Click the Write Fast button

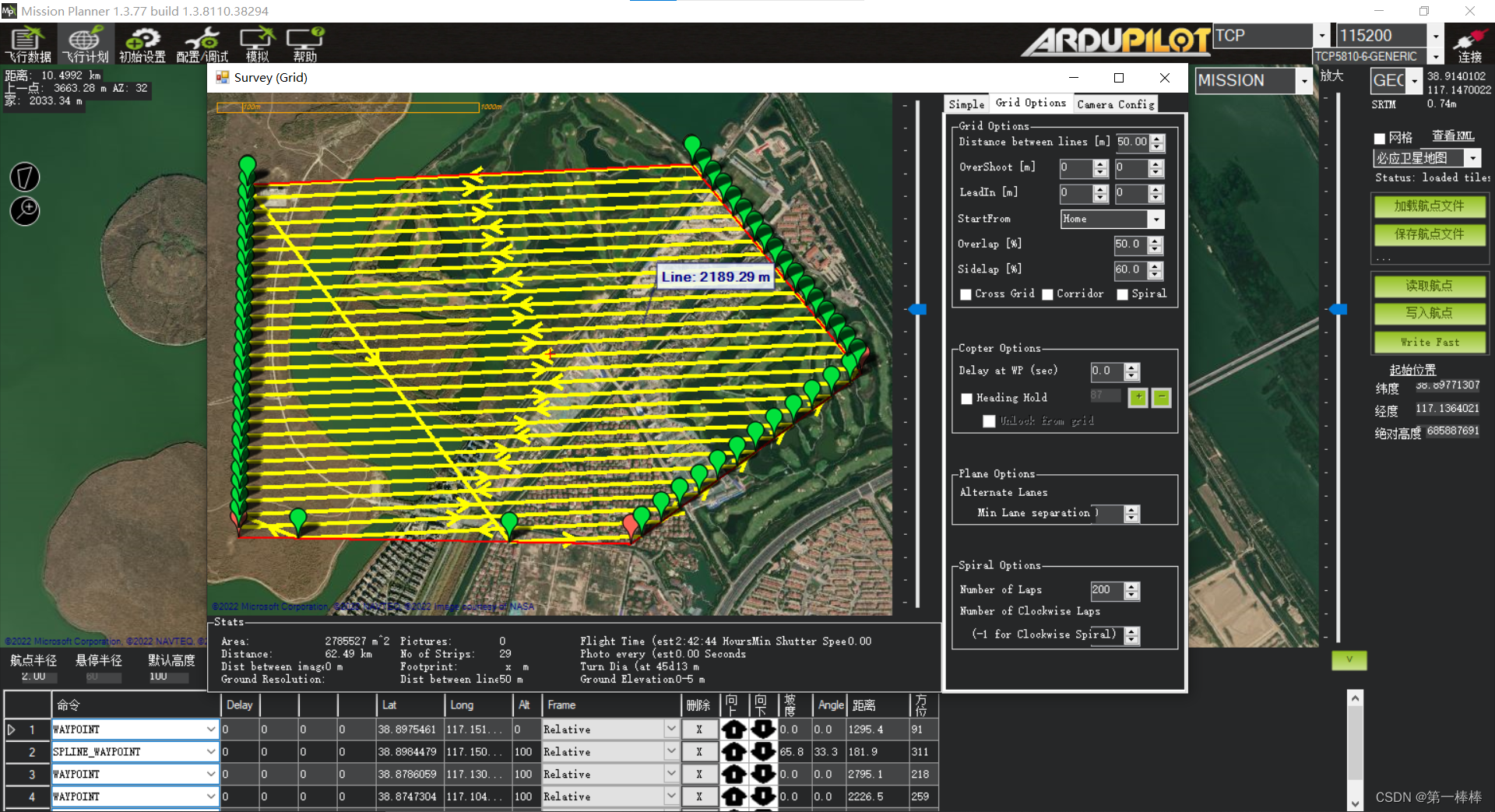pyautogui.click(x=1429, y=342)
